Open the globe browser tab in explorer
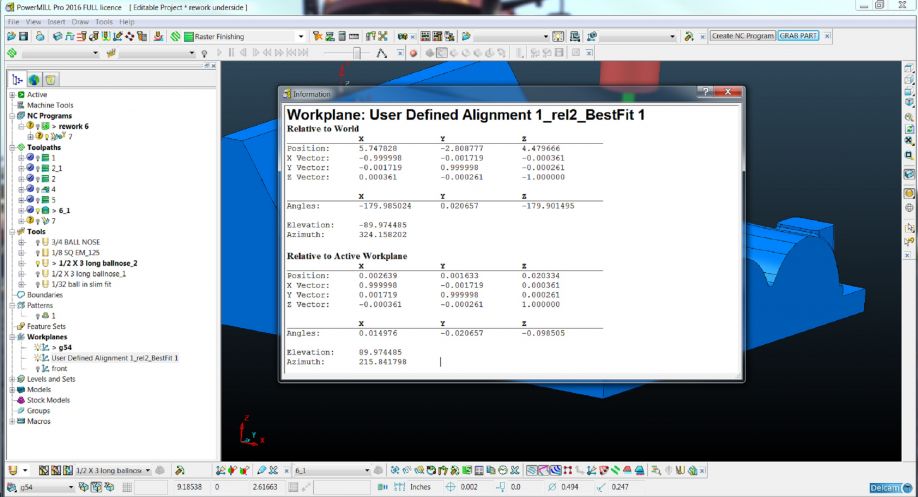Image resolution: width=918 pixels, height=497 pixels. tap(34, 80)
